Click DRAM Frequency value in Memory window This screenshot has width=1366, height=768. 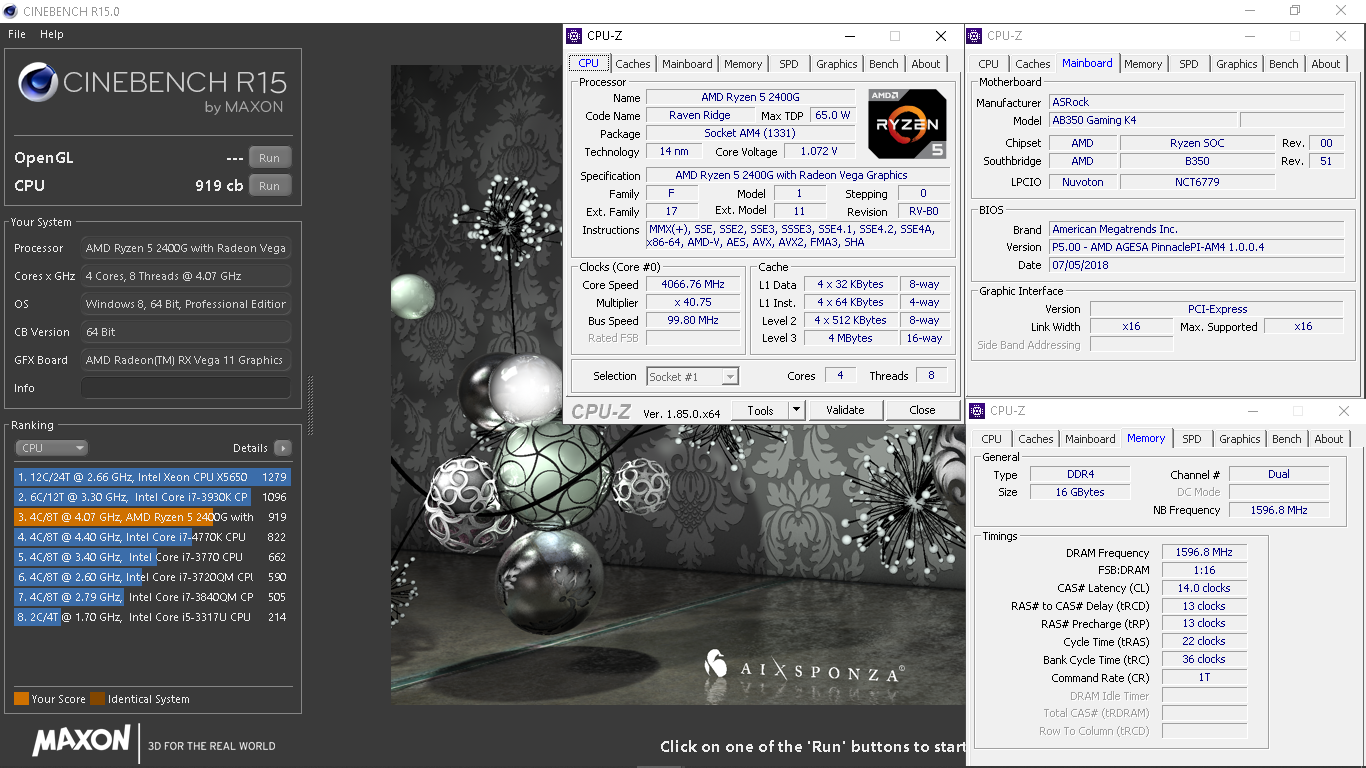point(1204,552)
